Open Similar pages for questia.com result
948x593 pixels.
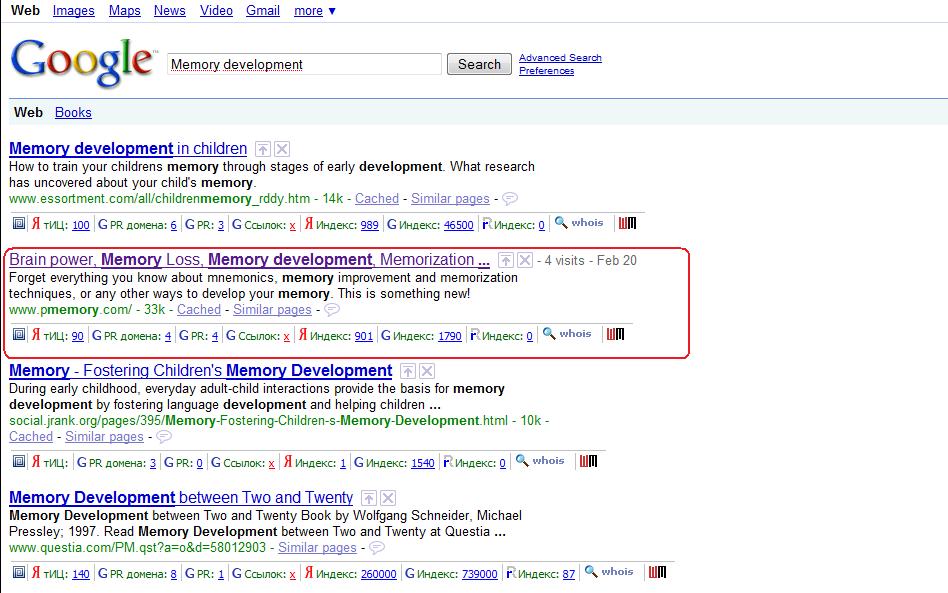(x=317, y=548)
